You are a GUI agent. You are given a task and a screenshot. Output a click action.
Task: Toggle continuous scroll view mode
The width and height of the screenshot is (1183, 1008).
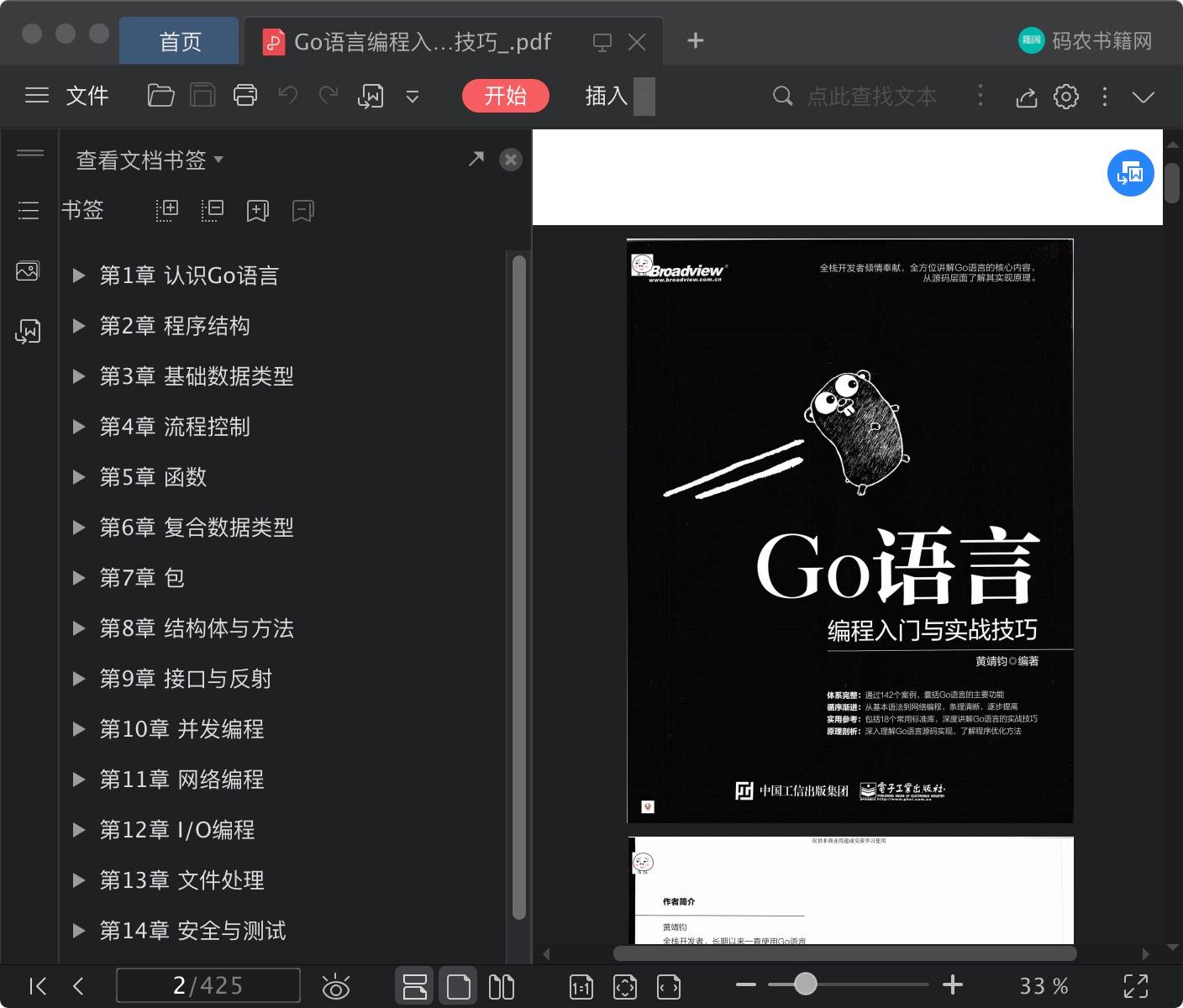pyautogui.click(x=415, y=986)
